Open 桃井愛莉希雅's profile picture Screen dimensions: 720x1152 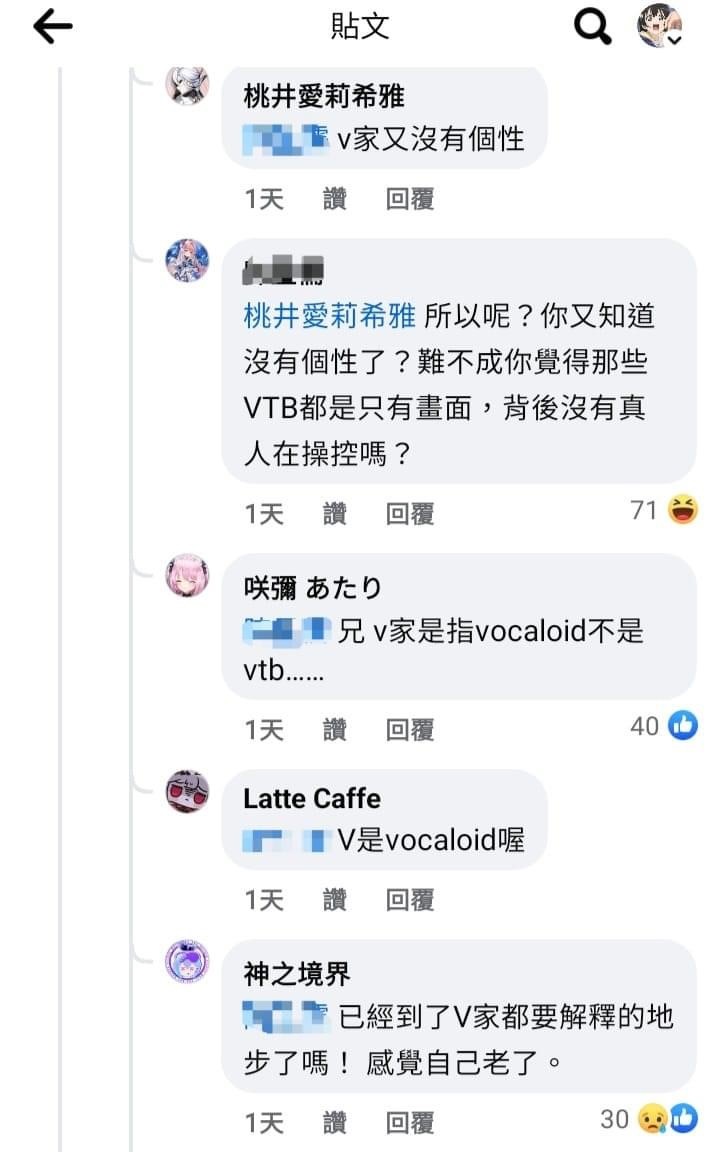(x=187, y=84)
